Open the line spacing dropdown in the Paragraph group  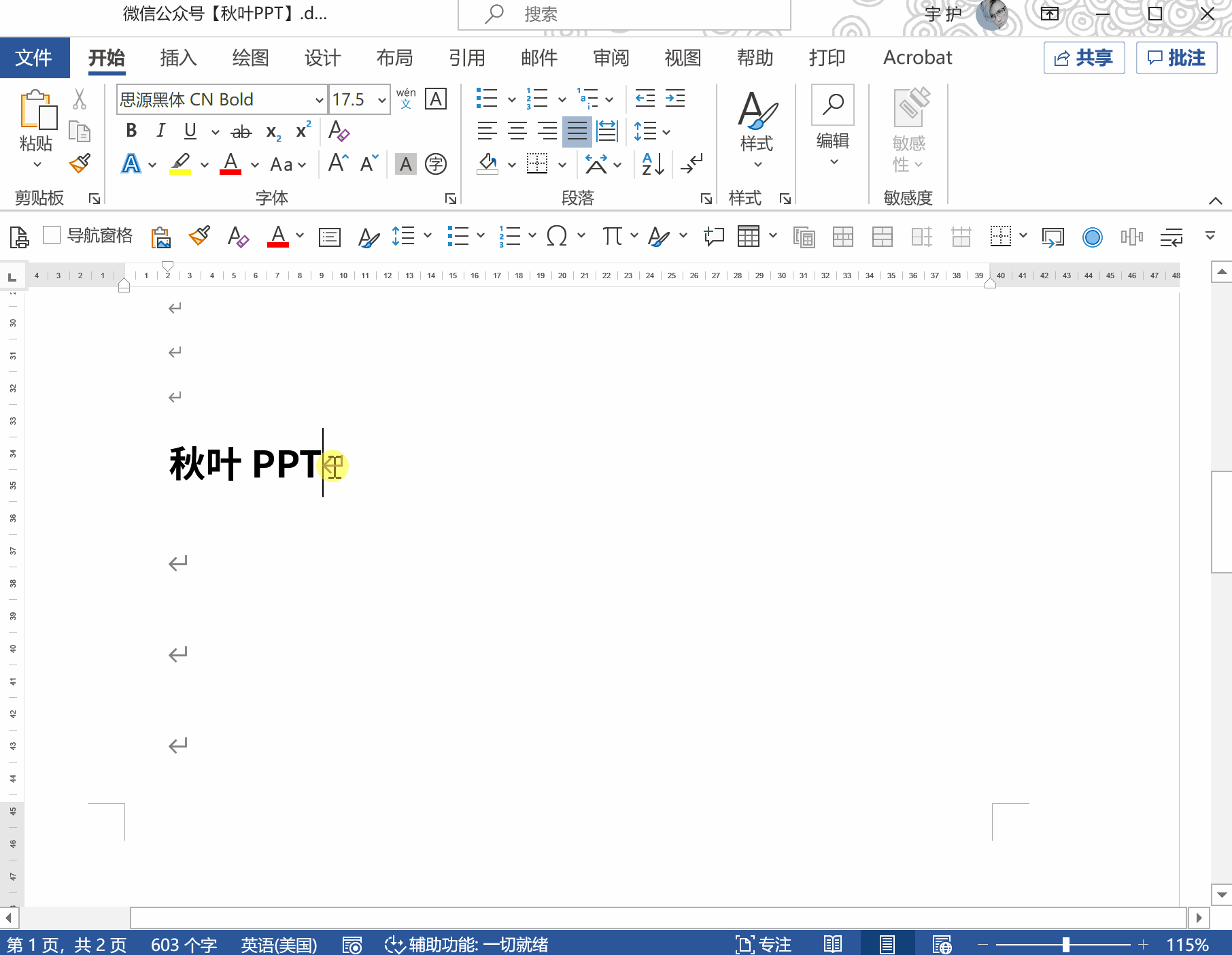[666, 131]
